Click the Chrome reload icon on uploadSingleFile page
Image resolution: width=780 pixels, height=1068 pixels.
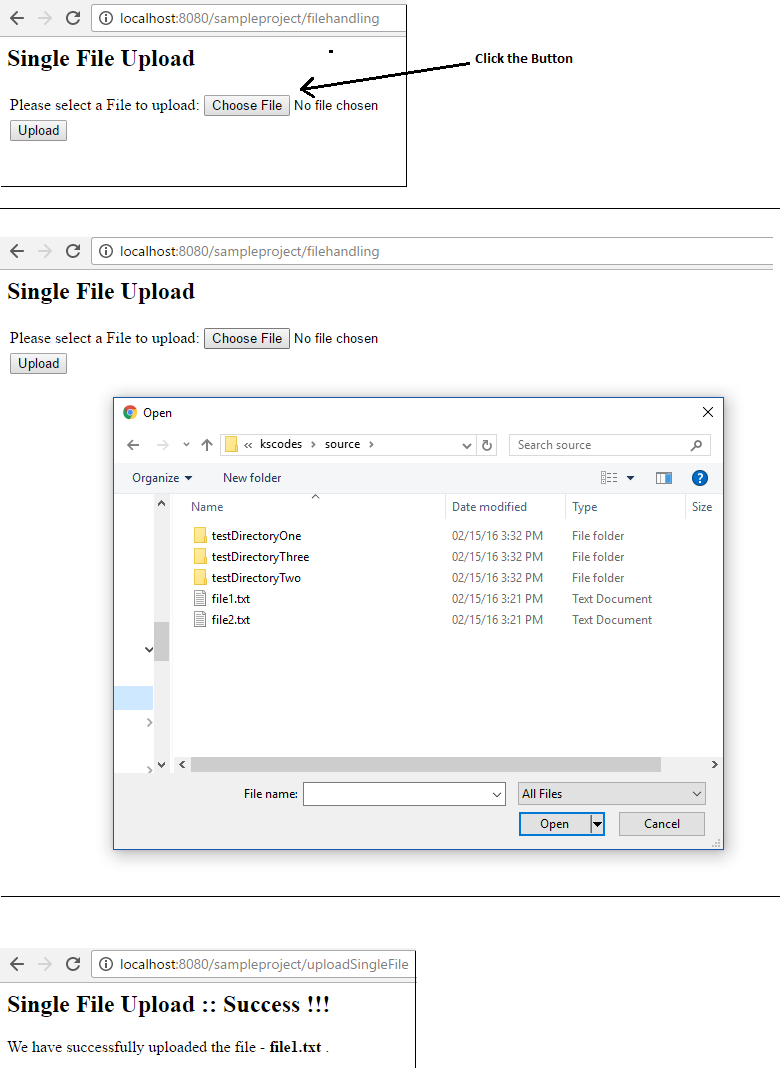pyautogui.click(x=73, y=964)
